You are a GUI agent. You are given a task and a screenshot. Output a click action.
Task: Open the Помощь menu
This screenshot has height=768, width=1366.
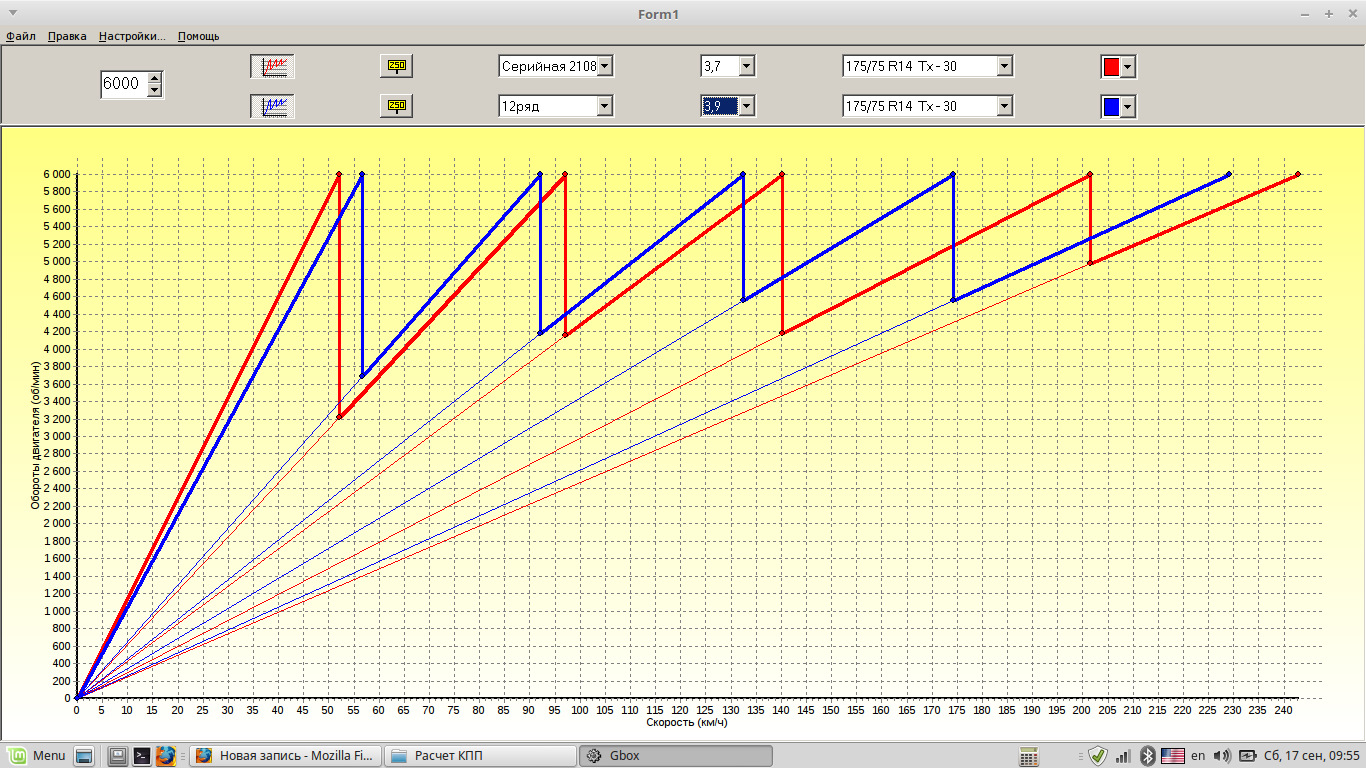(198, 36)
